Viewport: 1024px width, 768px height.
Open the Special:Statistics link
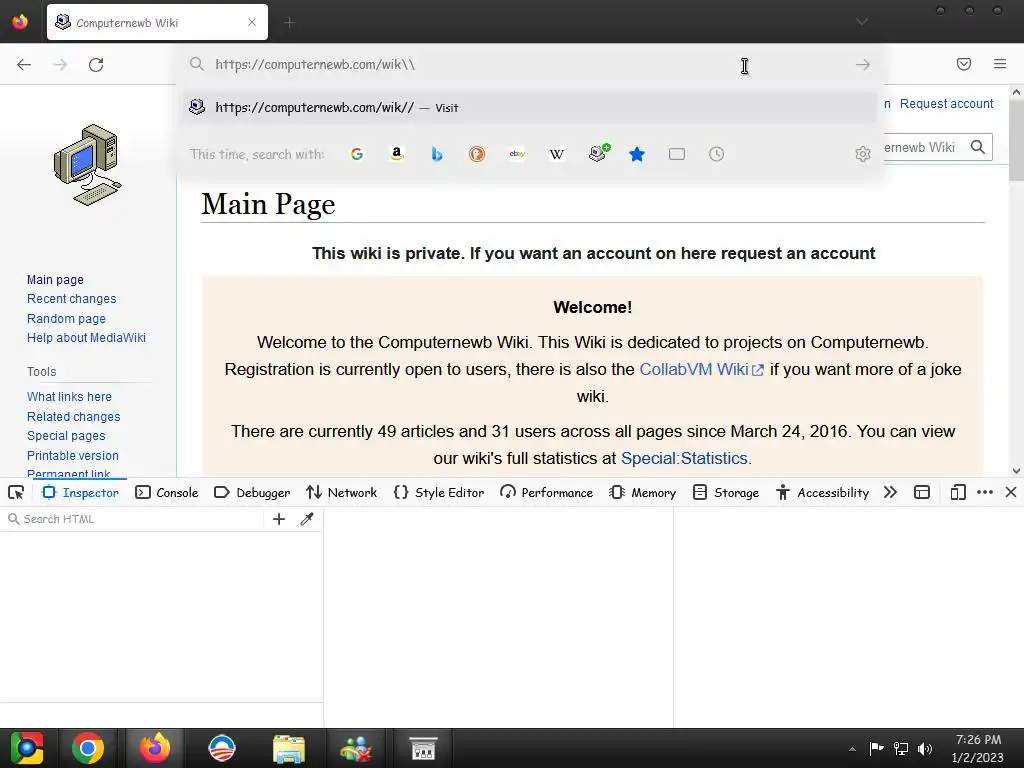tap(684, 458)
